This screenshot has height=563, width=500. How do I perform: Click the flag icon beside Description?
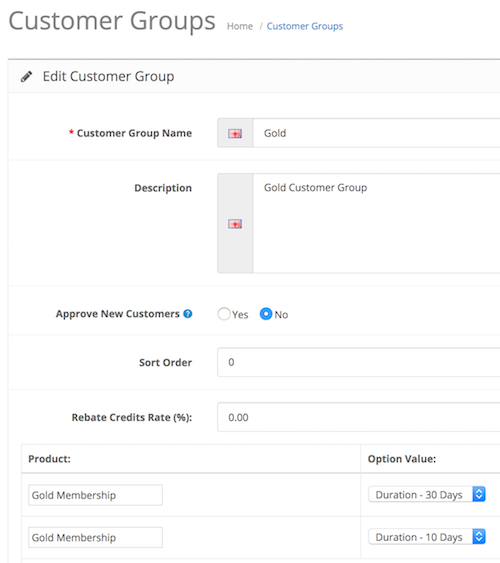235,224
